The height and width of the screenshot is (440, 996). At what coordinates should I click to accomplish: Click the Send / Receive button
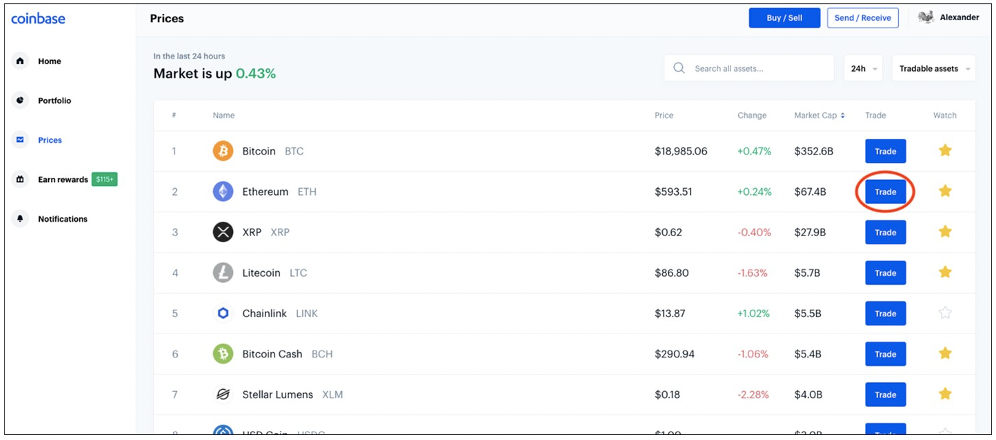pyautogui.click(x=863, y=18)
